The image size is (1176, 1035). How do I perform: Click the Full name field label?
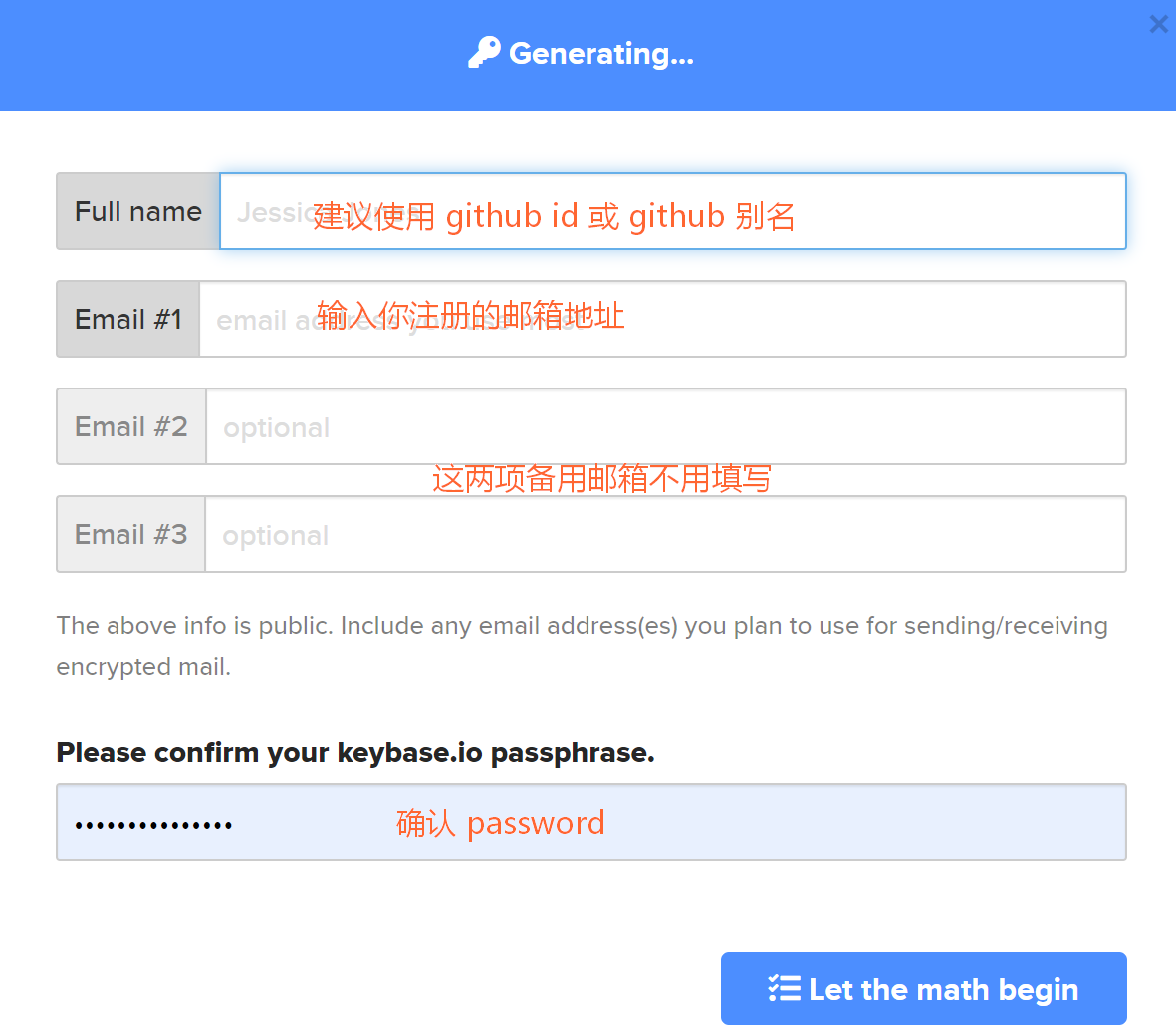137,211
